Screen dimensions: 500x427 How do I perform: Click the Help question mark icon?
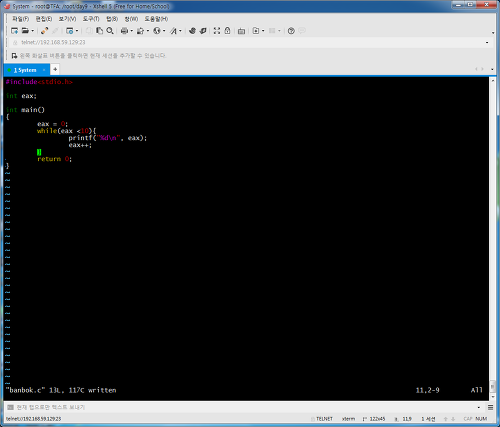click(x=291, y=31)
